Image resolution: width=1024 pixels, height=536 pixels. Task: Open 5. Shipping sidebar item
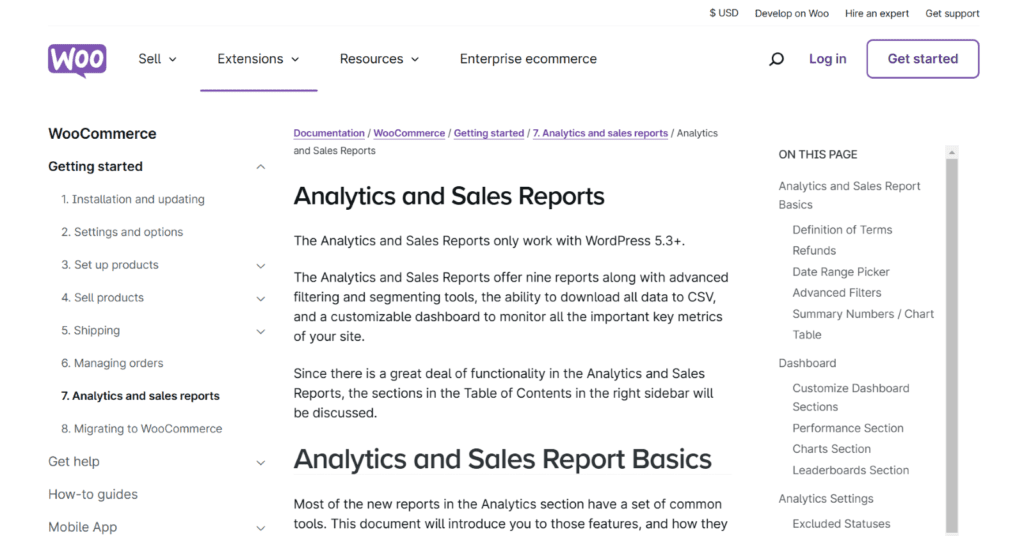coord(91,330)
